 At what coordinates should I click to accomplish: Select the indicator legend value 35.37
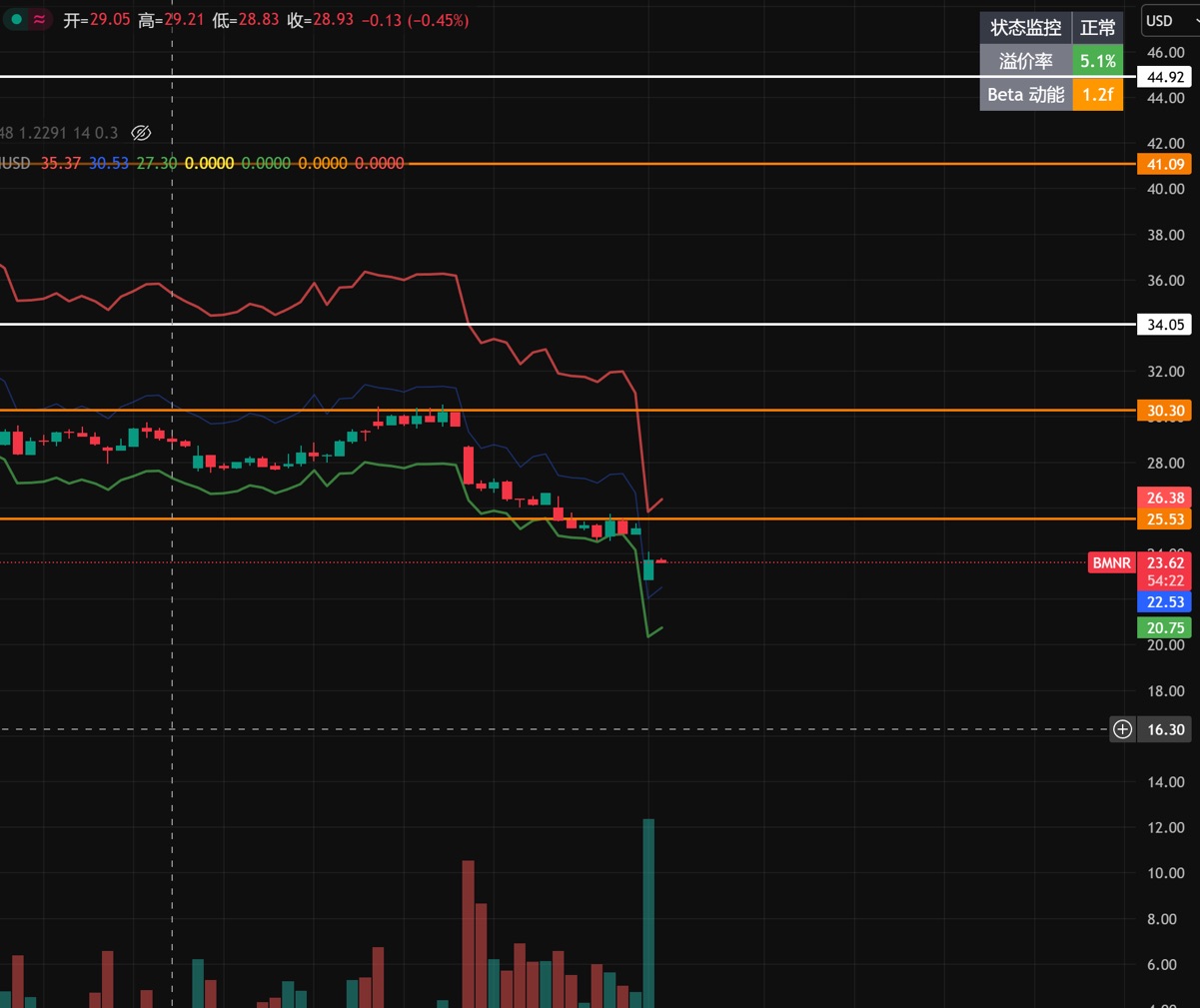(x=61, y=163)
